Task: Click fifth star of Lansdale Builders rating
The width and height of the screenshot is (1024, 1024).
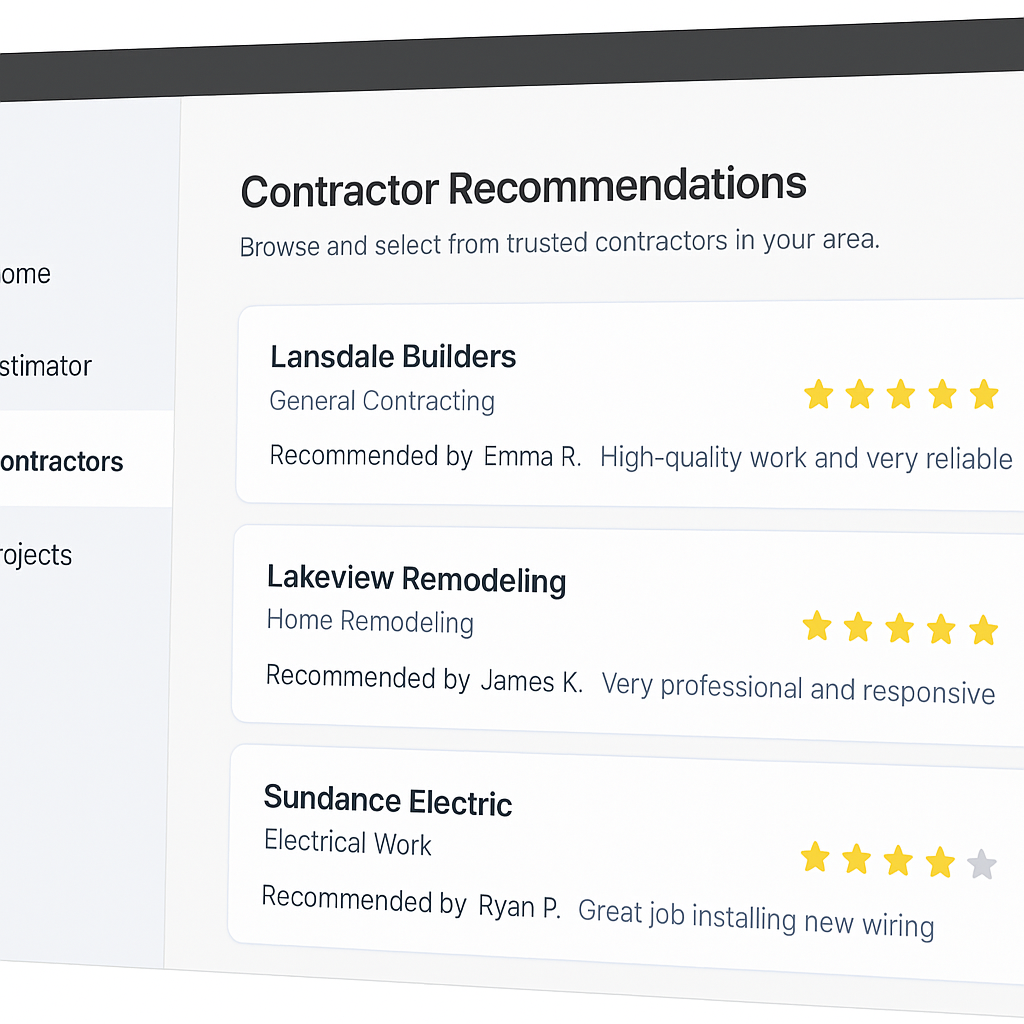Action: click(984, 394)
